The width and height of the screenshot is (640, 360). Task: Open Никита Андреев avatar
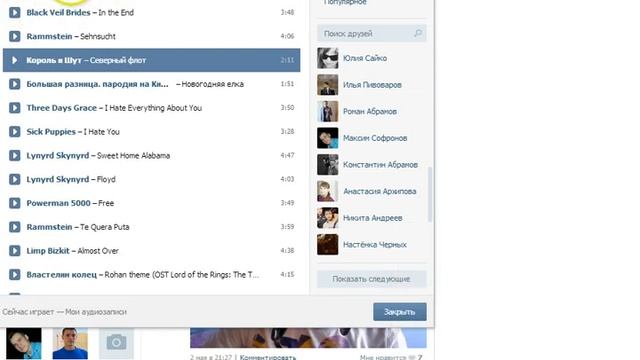(x=328, y=218)
